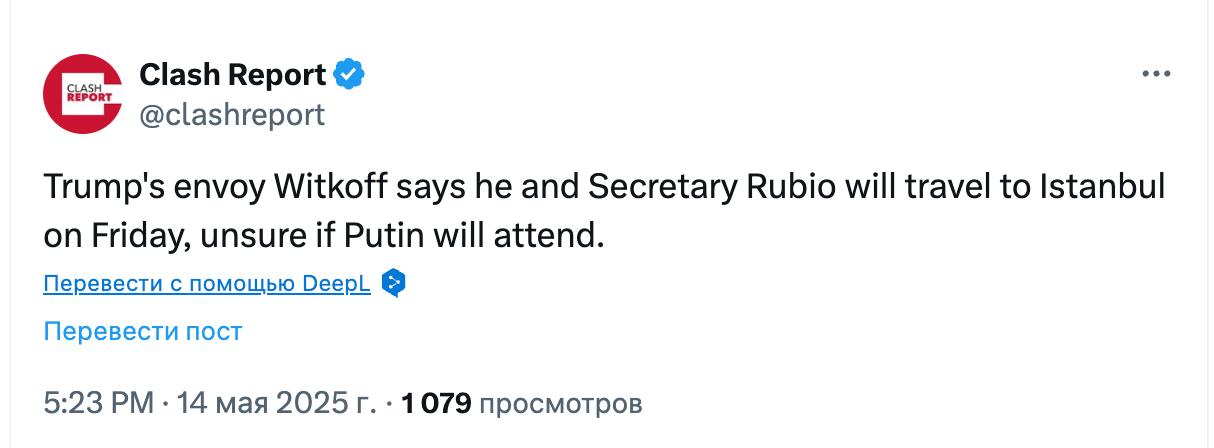This screenshot has width=1214, height=448.
Task: Click the @clashreport handle
Action: click(232, 115)
